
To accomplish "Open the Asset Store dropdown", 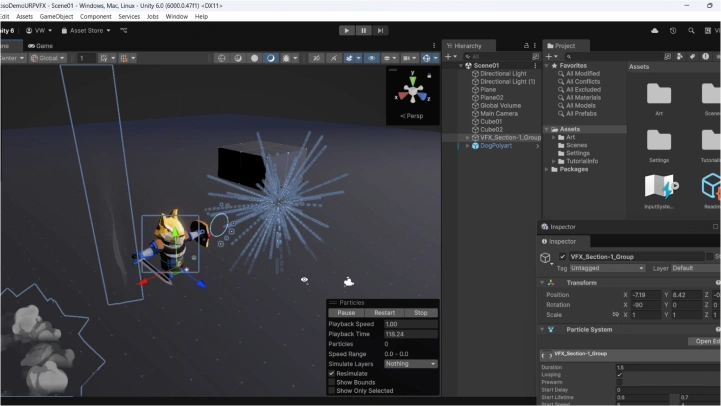I will pyautogui.click(x=86, y=30).
